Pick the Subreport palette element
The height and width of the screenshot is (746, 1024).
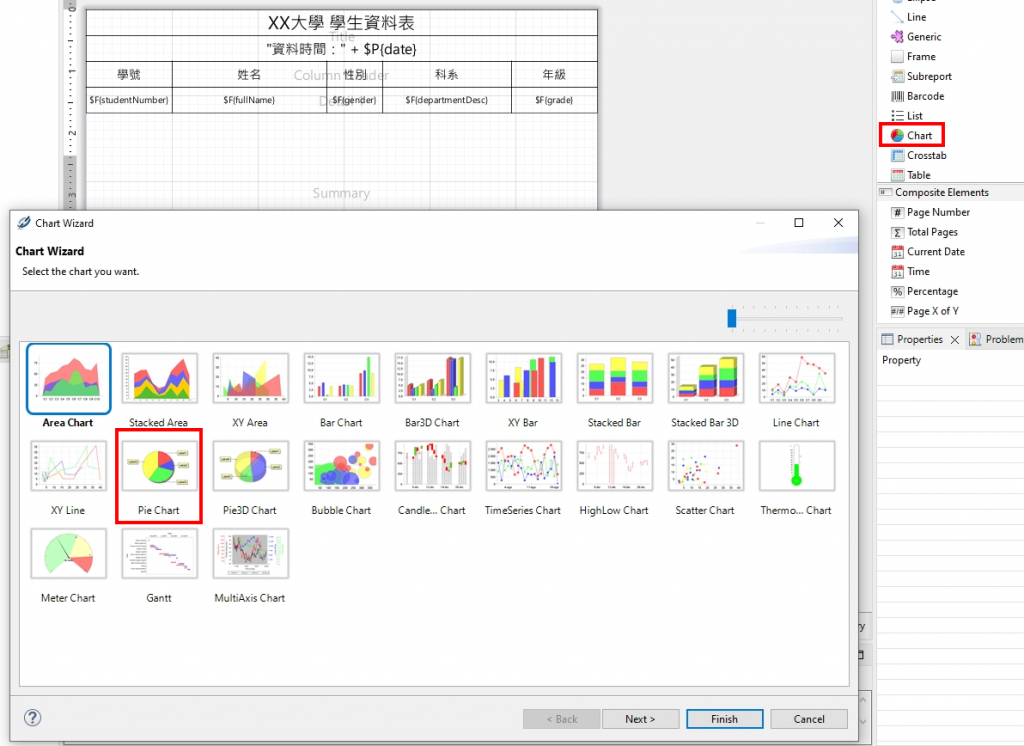[x=921, y=76]
